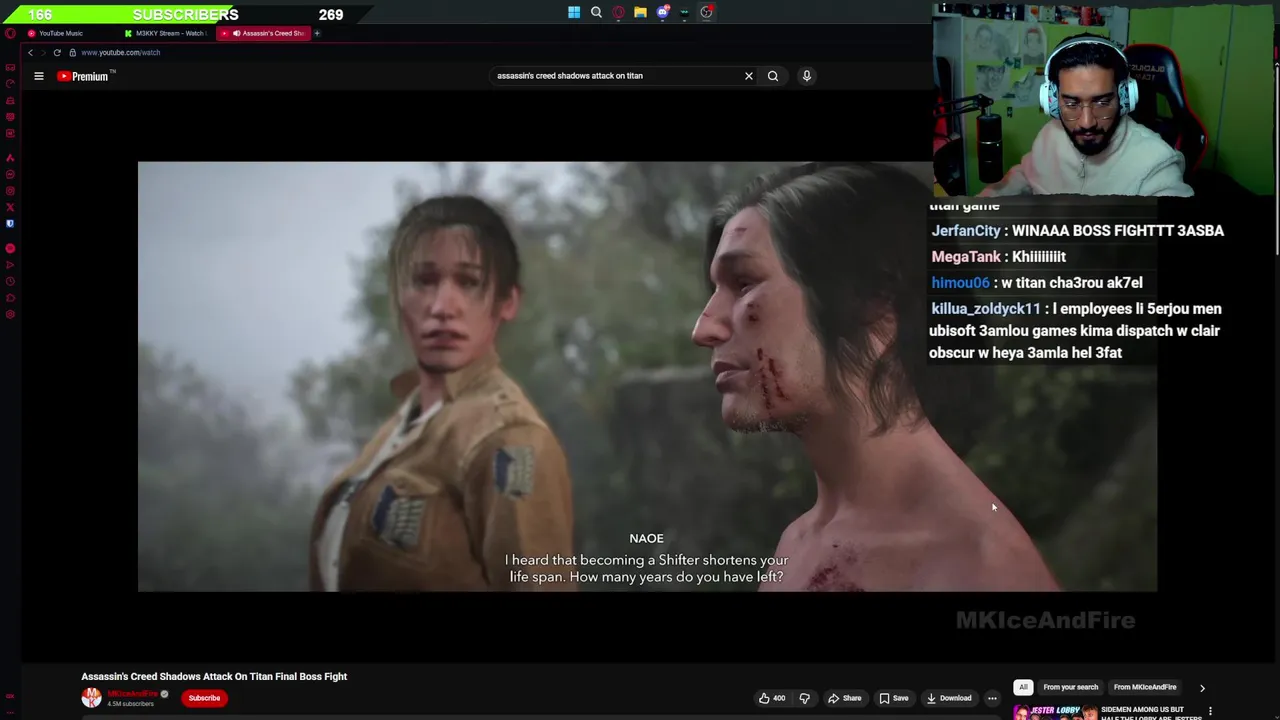Go back with the browser back arrow
The width and height of the screenshot is (1280, 720).
coord(30,52)
